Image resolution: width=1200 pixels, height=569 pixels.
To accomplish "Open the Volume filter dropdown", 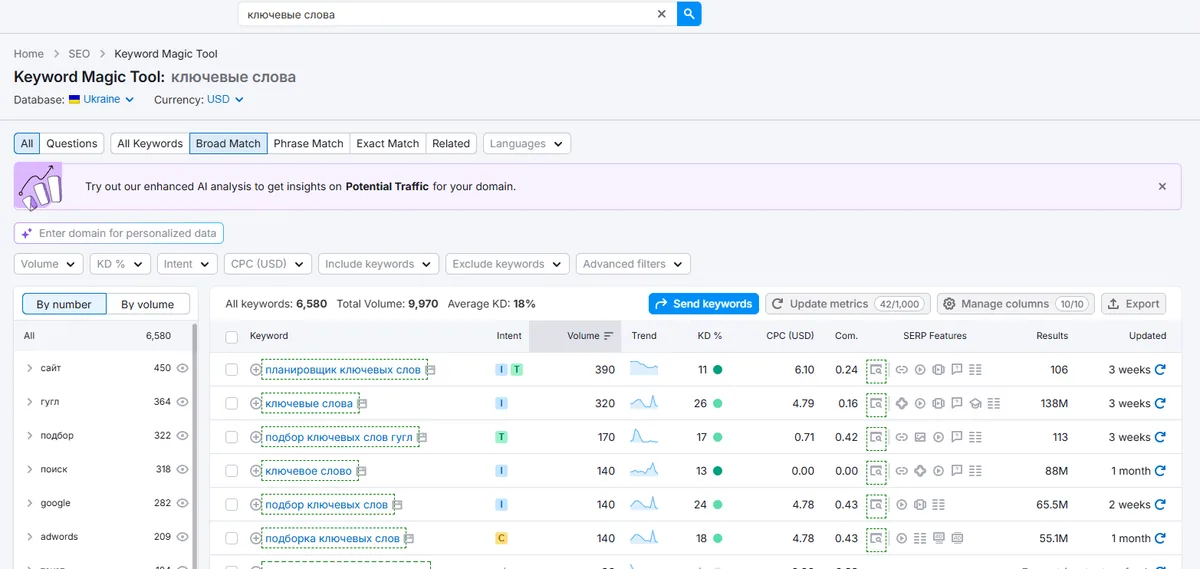I will (48, 264).
